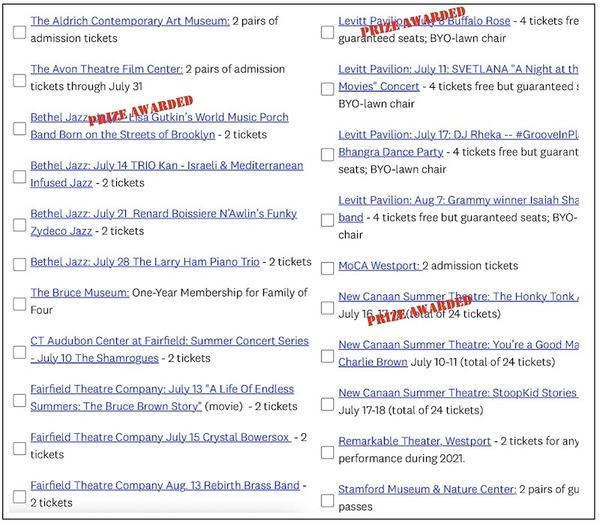This screenshot has height=522, width=600.
Task: Open the MoCA Westport link
Action: [379, 266]
